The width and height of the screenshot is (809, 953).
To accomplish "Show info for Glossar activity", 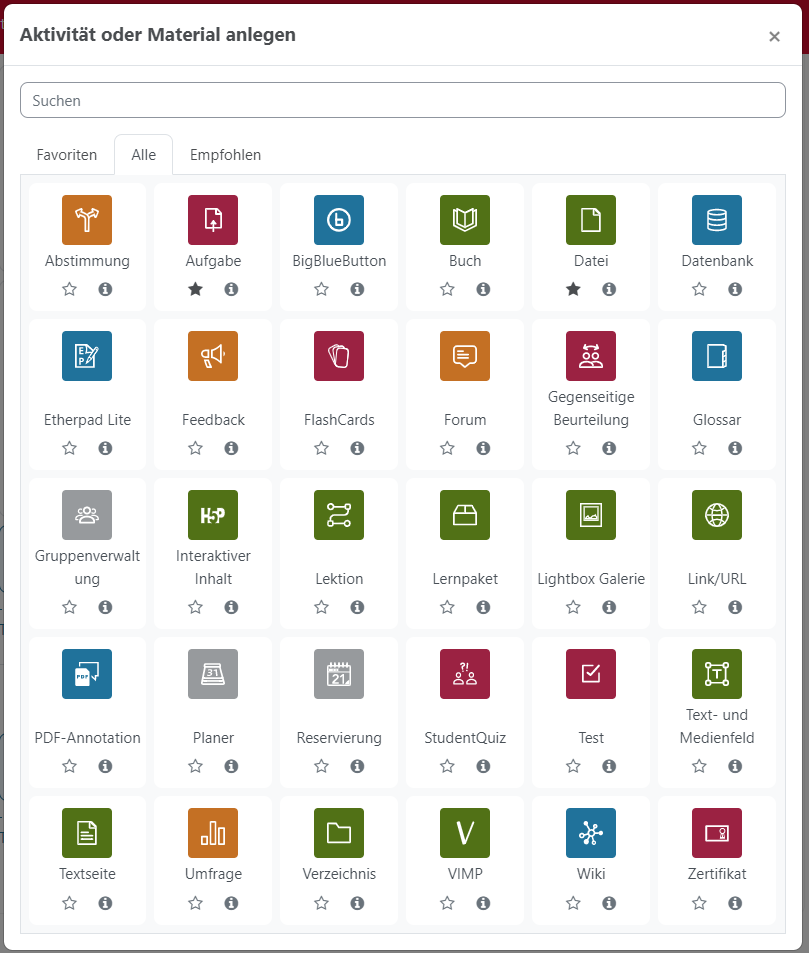I will click(735, 448).
